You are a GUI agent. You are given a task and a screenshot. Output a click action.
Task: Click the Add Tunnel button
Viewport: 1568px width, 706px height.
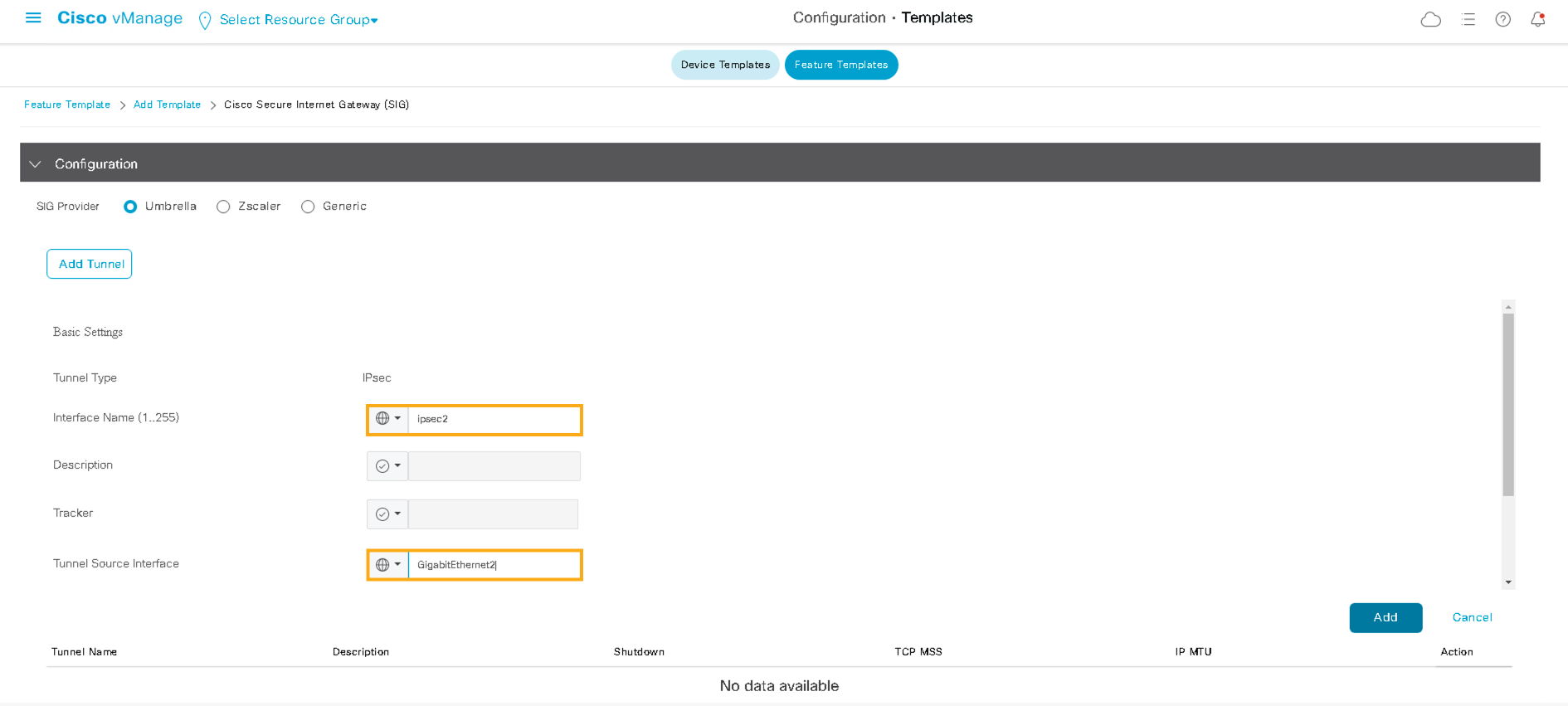coord(90,264)
